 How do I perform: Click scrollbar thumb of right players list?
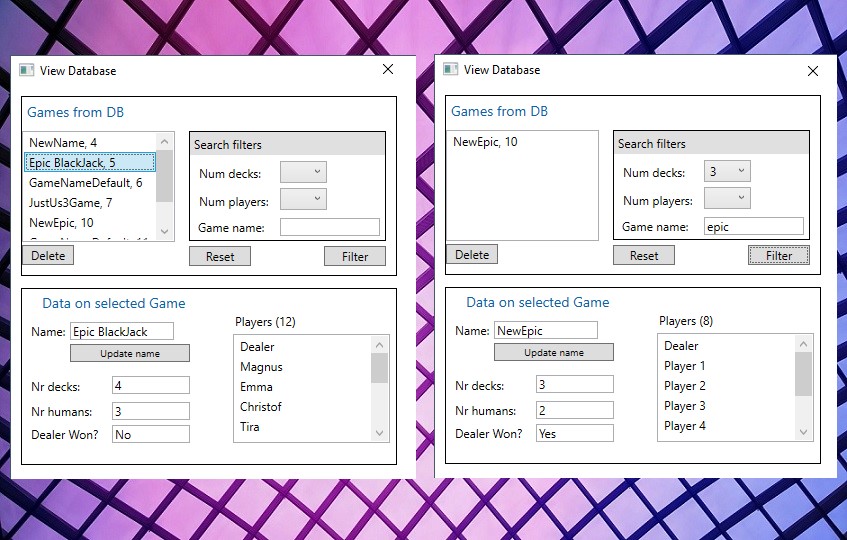803,374
